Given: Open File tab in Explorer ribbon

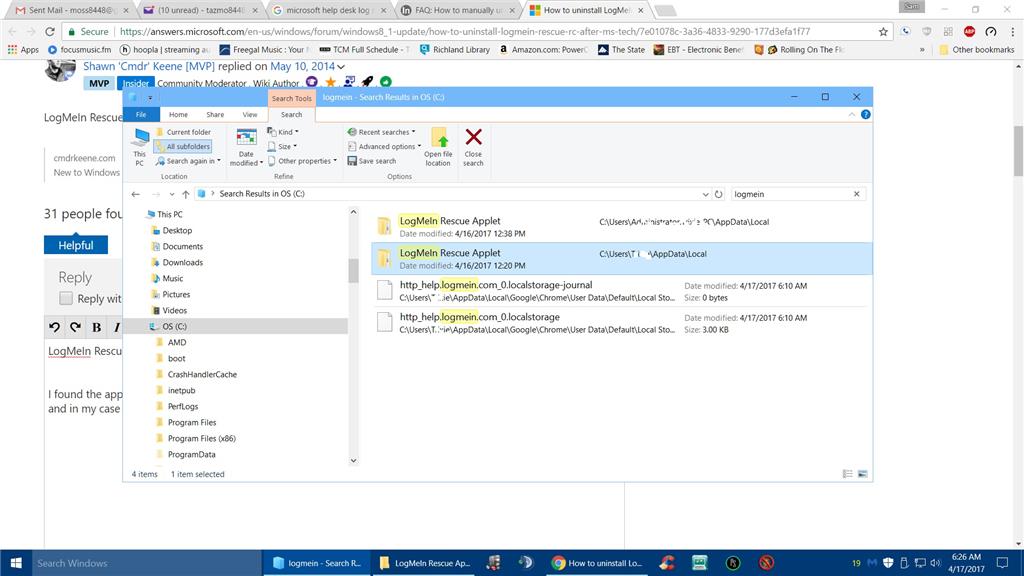Looking at the screenshot, I should (x=141, y=114).
